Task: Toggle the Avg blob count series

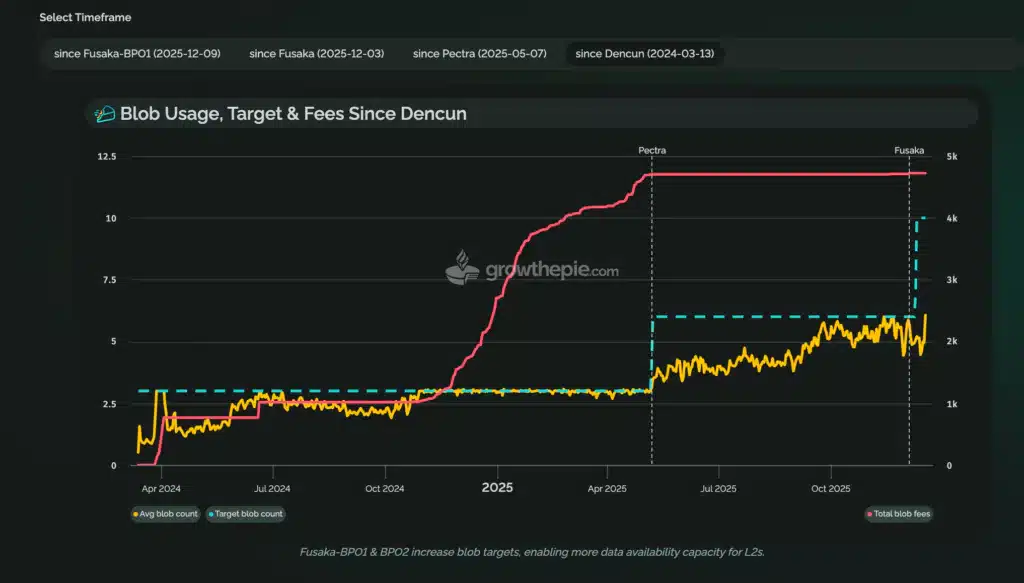Action: (165, 514)
